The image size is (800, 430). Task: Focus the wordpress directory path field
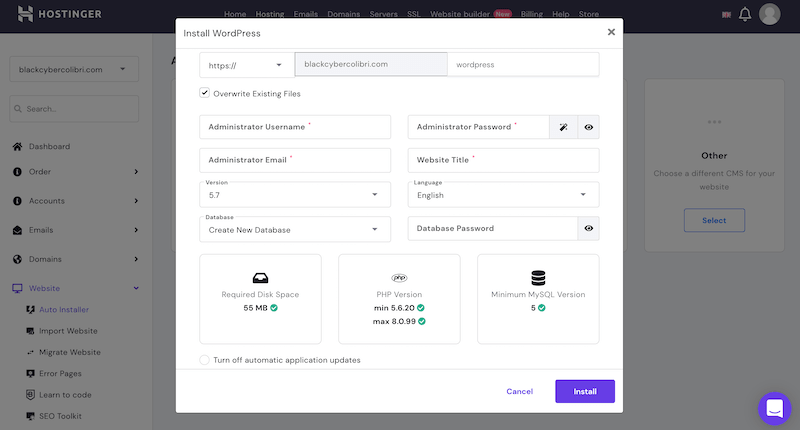tap(523, 65)
